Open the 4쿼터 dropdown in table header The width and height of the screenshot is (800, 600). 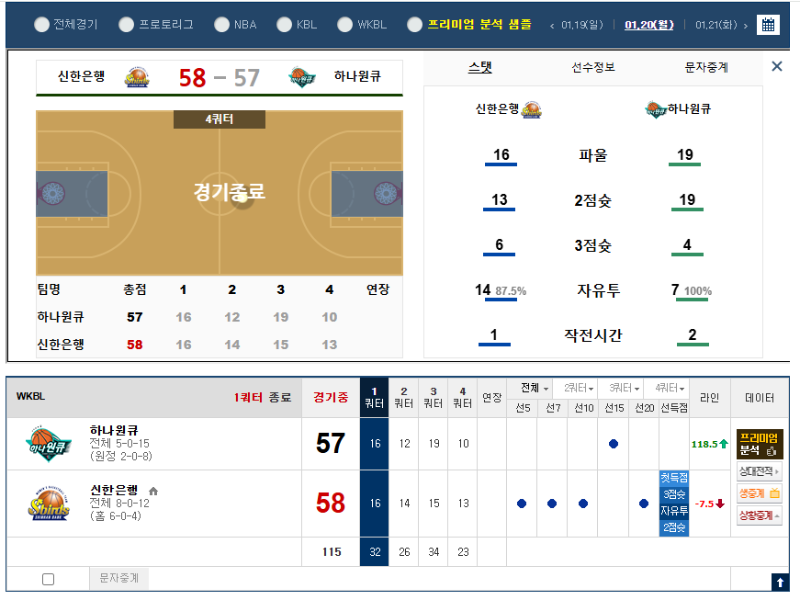pyautogui.click(x=669, y=389)
